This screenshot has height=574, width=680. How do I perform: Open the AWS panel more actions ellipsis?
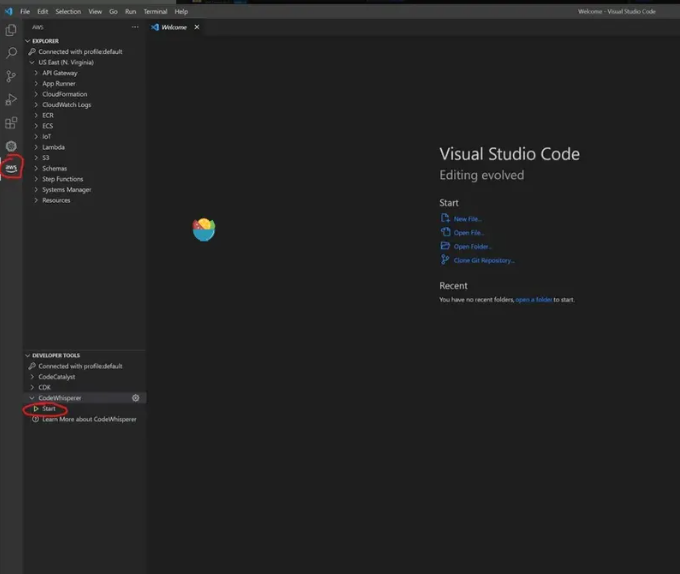point(135,27)
